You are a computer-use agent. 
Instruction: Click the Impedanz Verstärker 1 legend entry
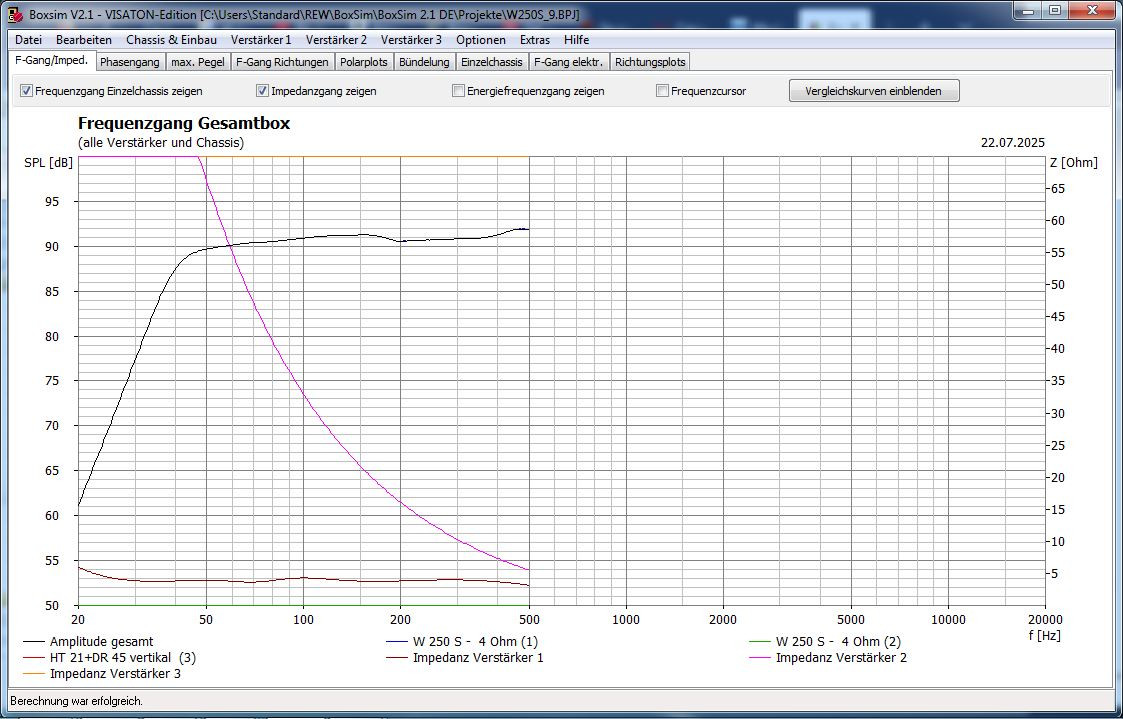465,657
